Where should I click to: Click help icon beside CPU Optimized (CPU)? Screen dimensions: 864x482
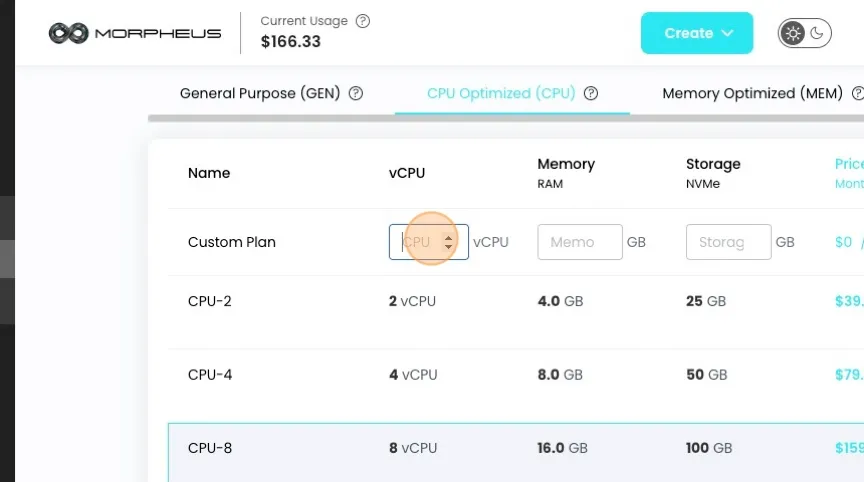tap(591, 93)
